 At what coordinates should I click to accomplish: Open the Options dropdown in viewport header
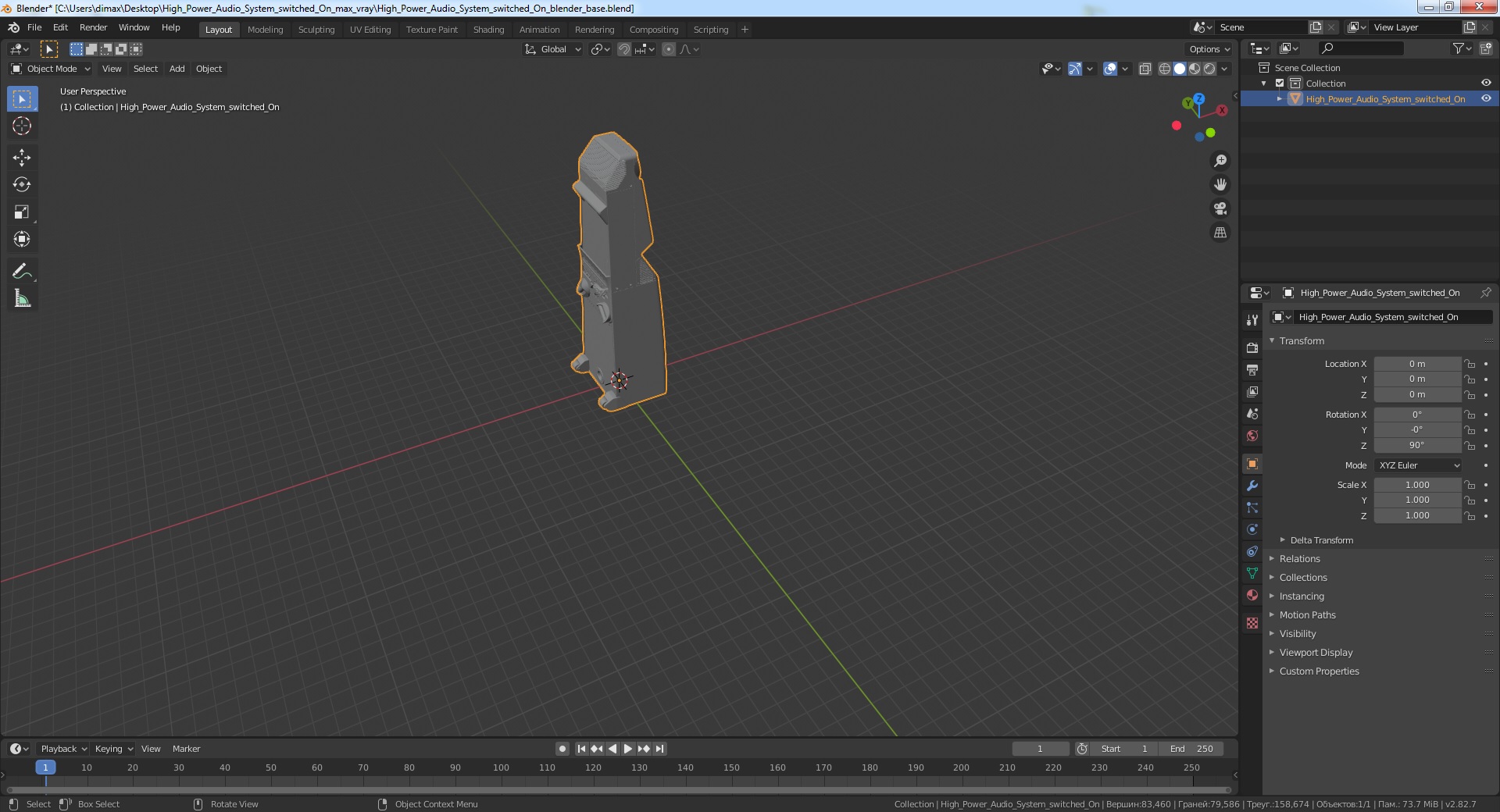pos(1209,49)
